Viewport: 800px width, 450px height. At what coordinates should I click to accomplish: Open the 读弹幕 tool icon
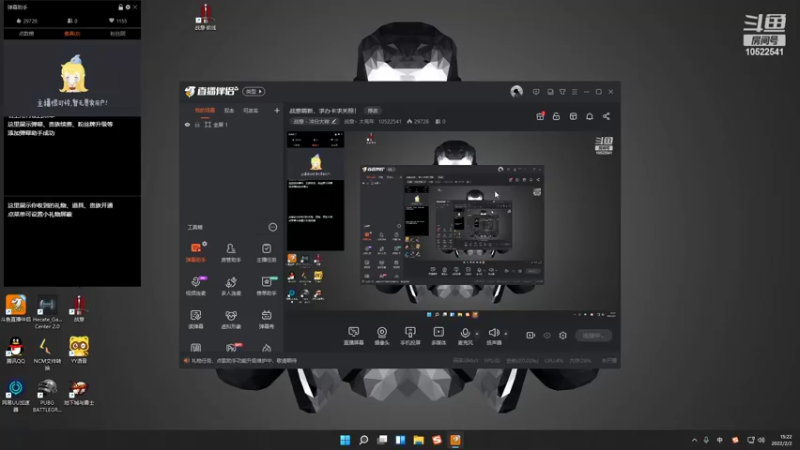click(x=195, y=319)
